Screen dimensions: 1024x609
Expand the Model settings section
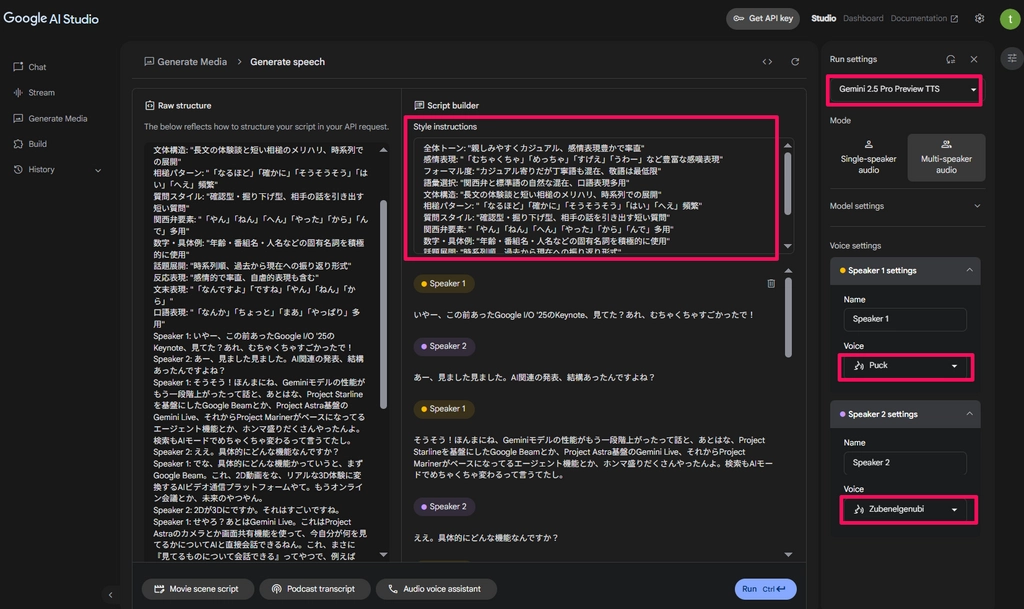coord(904,206)
